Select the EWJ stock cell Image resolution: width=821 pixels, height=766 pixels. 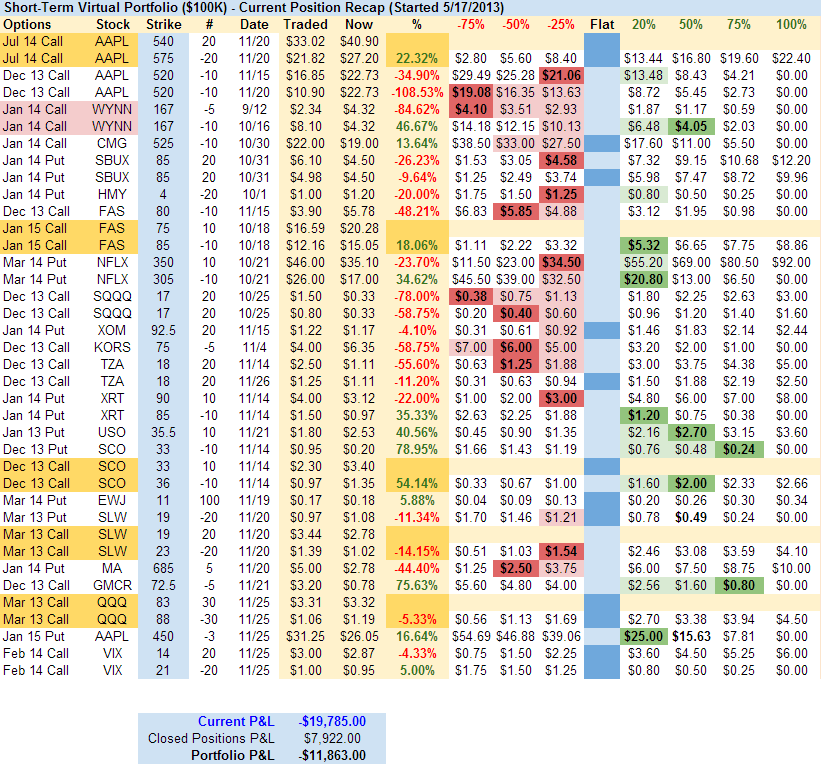pyautogui.click(x=112, y=499)
